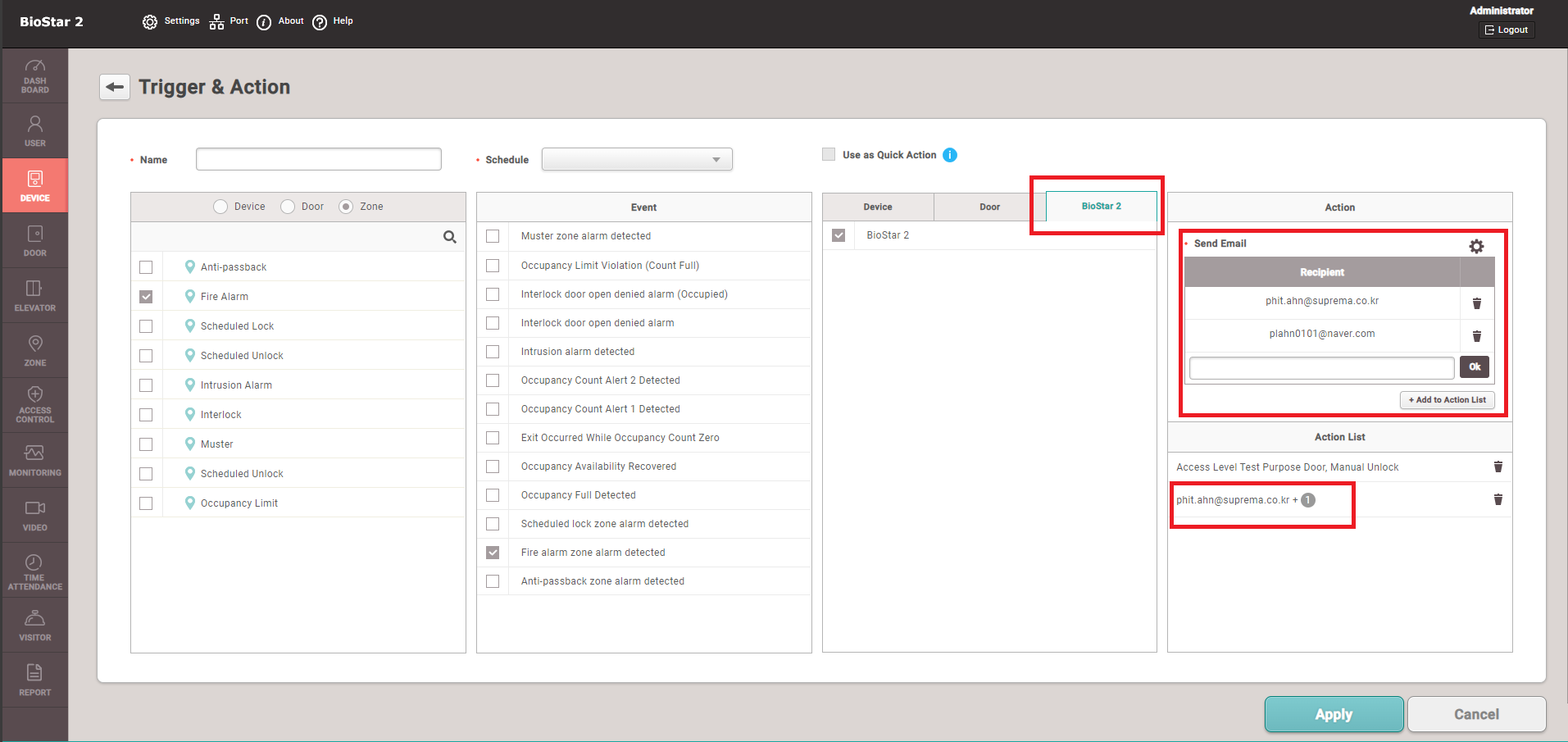
Task: Open the Elevator sidebar section
Action: 34,295
